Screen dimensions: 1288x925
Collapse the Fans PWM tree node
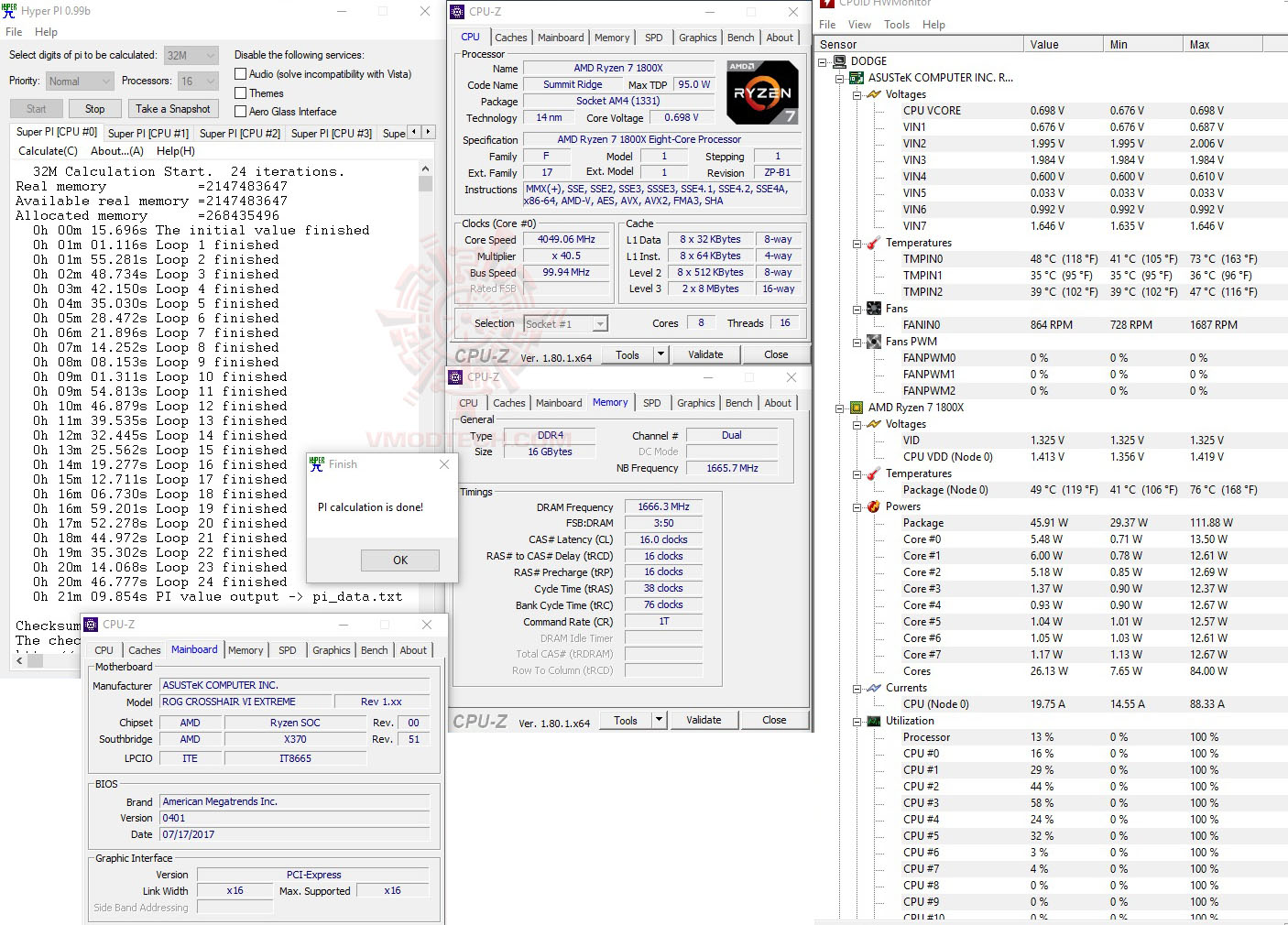coord(857,341)
